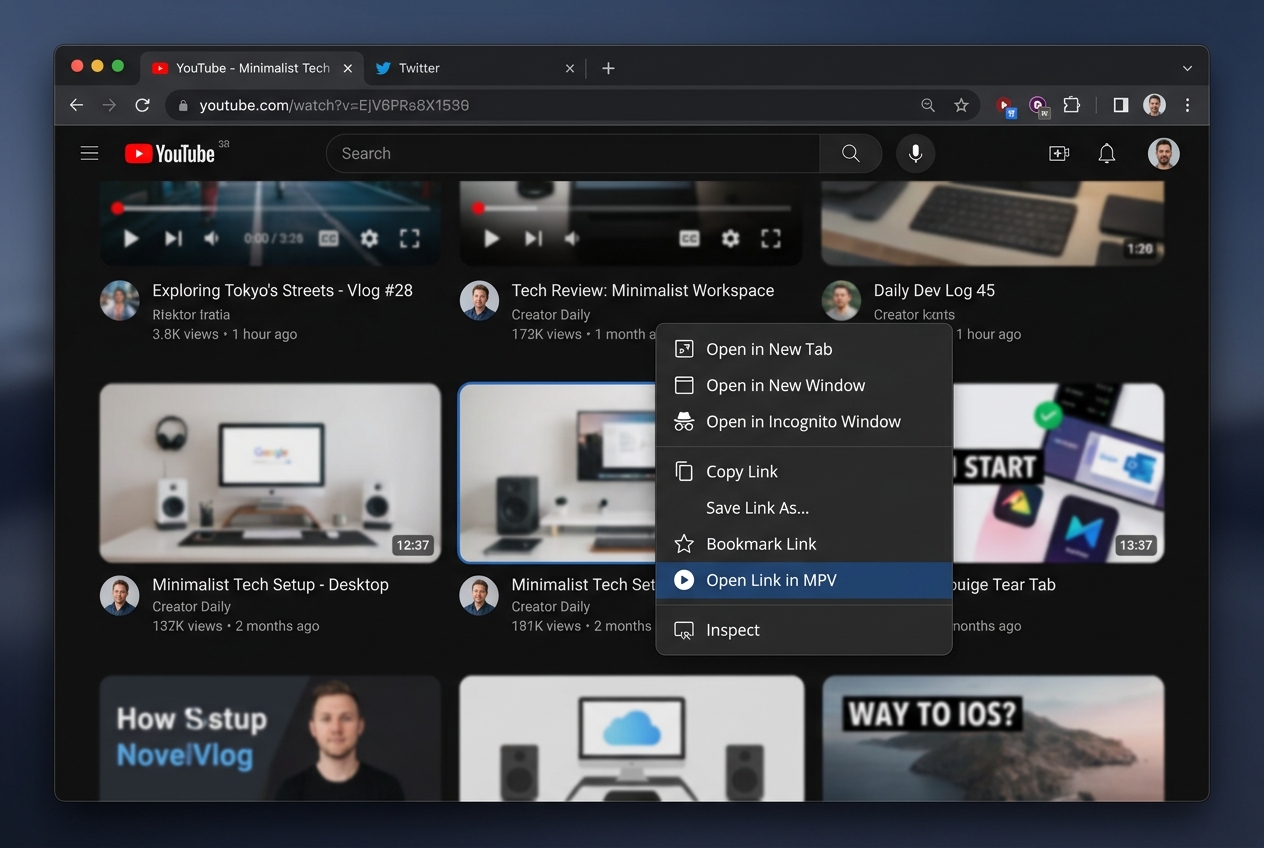Go back to previous page
The image size is (1264, 848).
click(x=76, y=105)
